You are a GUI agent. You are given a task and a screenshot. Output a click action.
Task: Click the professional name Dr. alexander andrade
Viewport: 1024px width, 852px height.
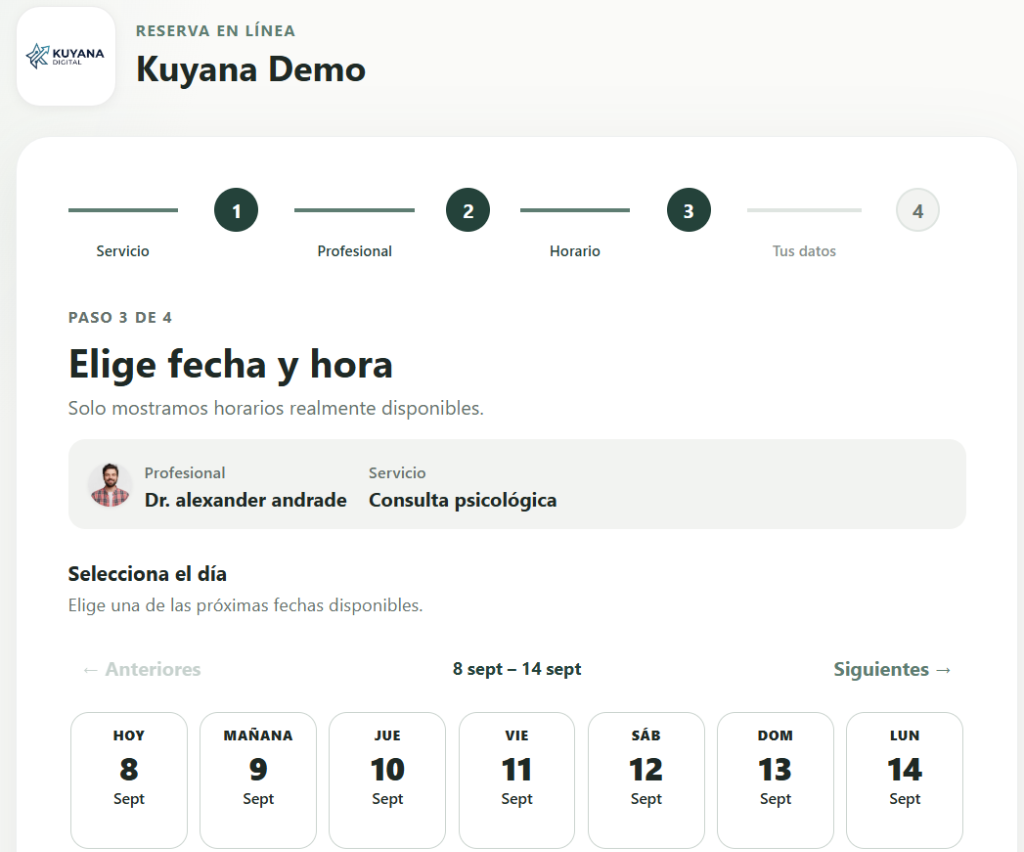tap(246, 500)
